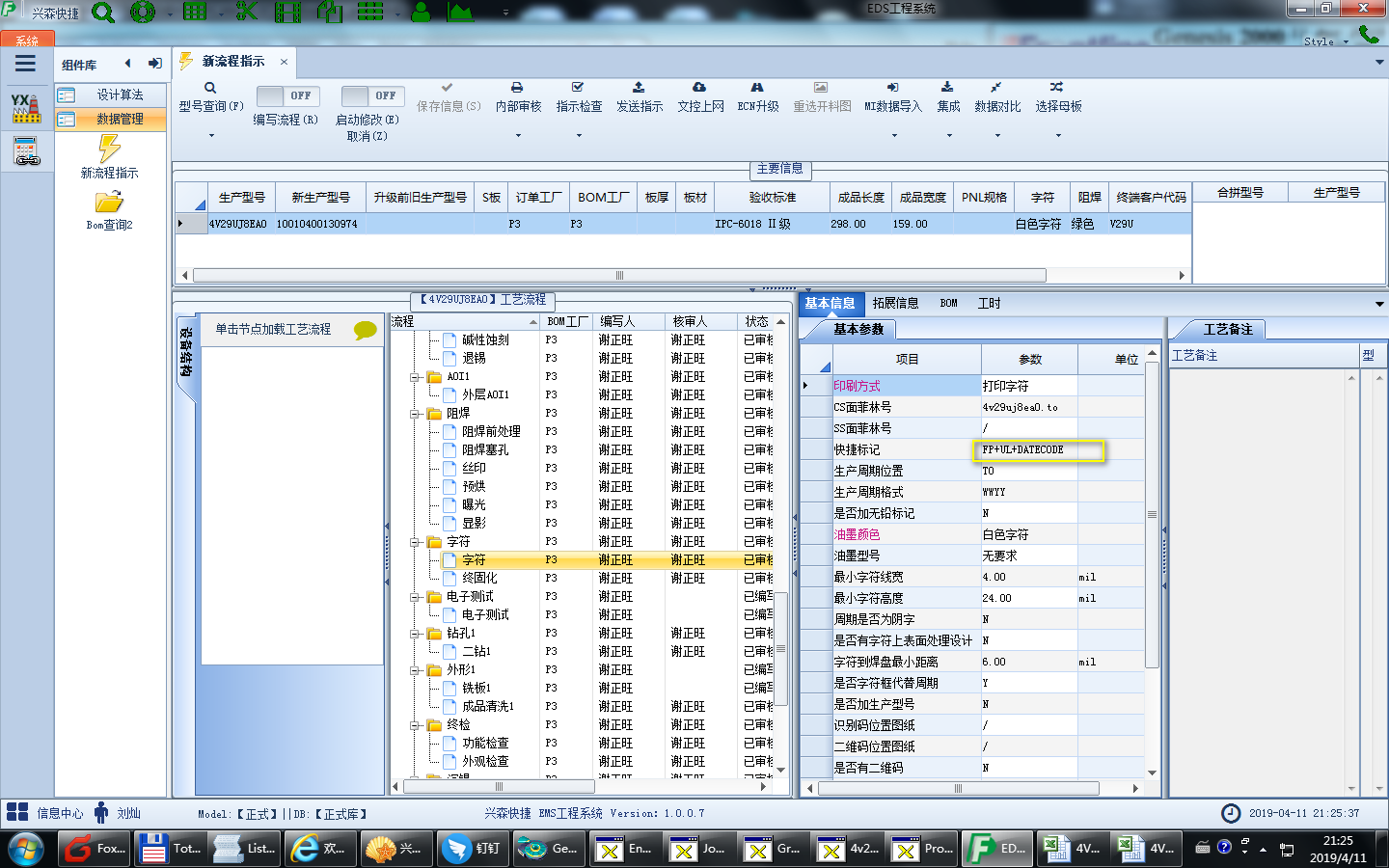Open Internet Explorer from taskbar
The height and width of the screenshot is (868, 1389).
322,849
